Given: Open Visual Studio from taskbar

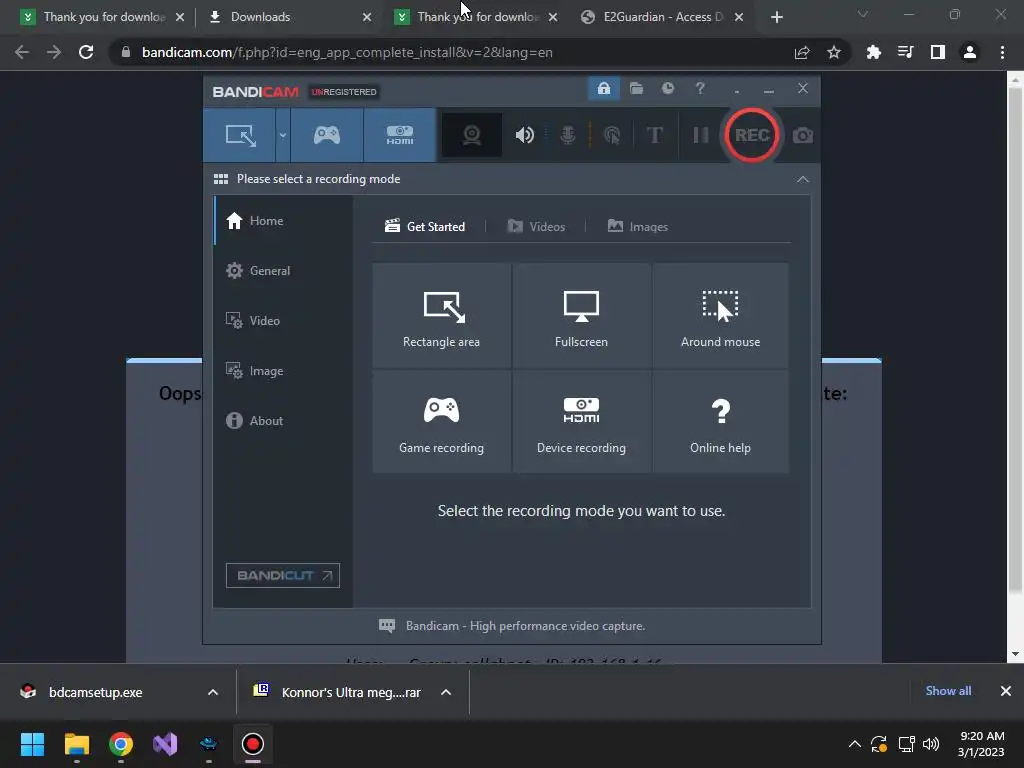Looking at the screenshot, I should 165,744.
